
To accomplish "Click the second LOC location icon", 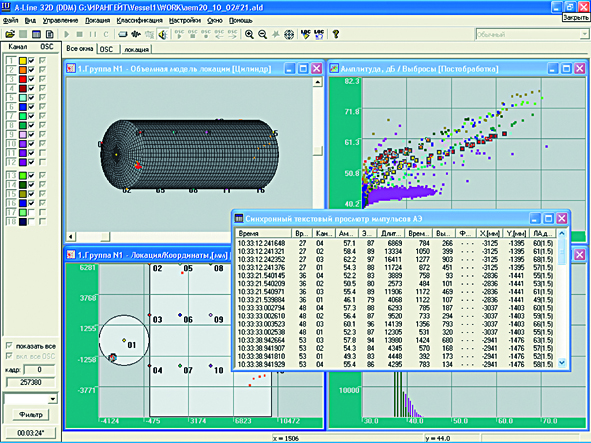I will click(319, 34).
